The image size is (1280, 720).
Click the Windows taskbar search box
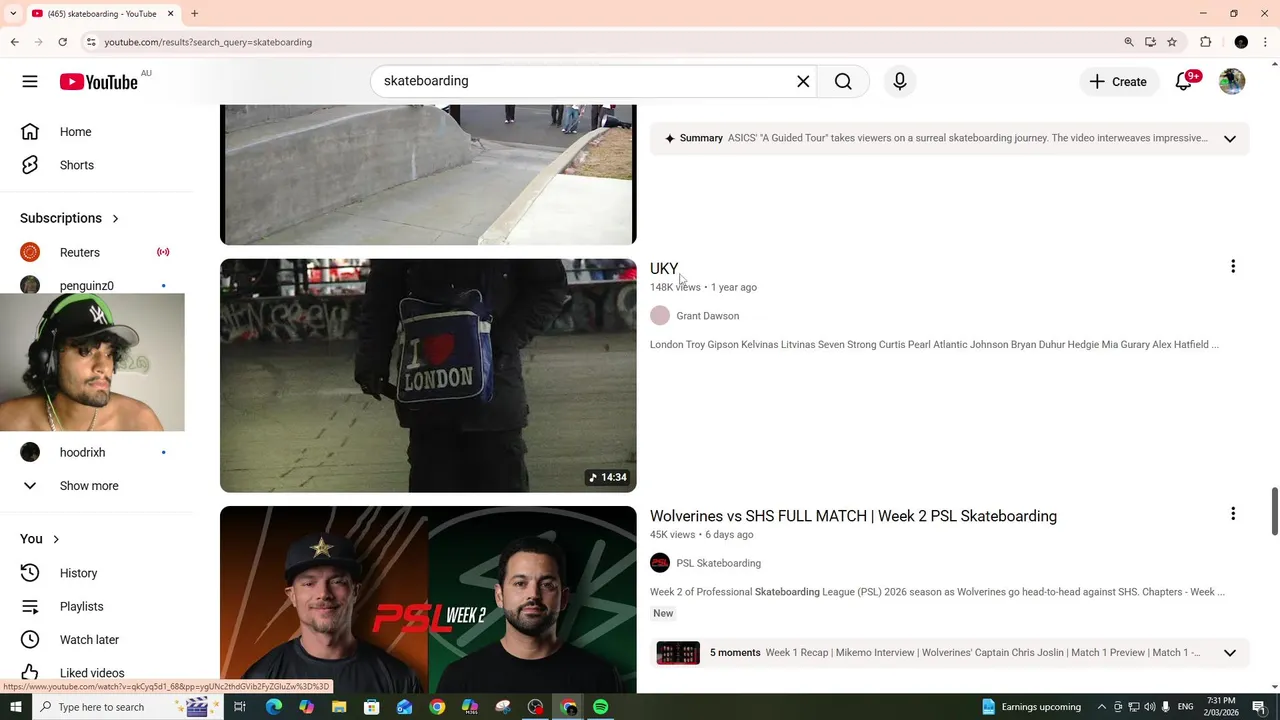tap(125, 707)
